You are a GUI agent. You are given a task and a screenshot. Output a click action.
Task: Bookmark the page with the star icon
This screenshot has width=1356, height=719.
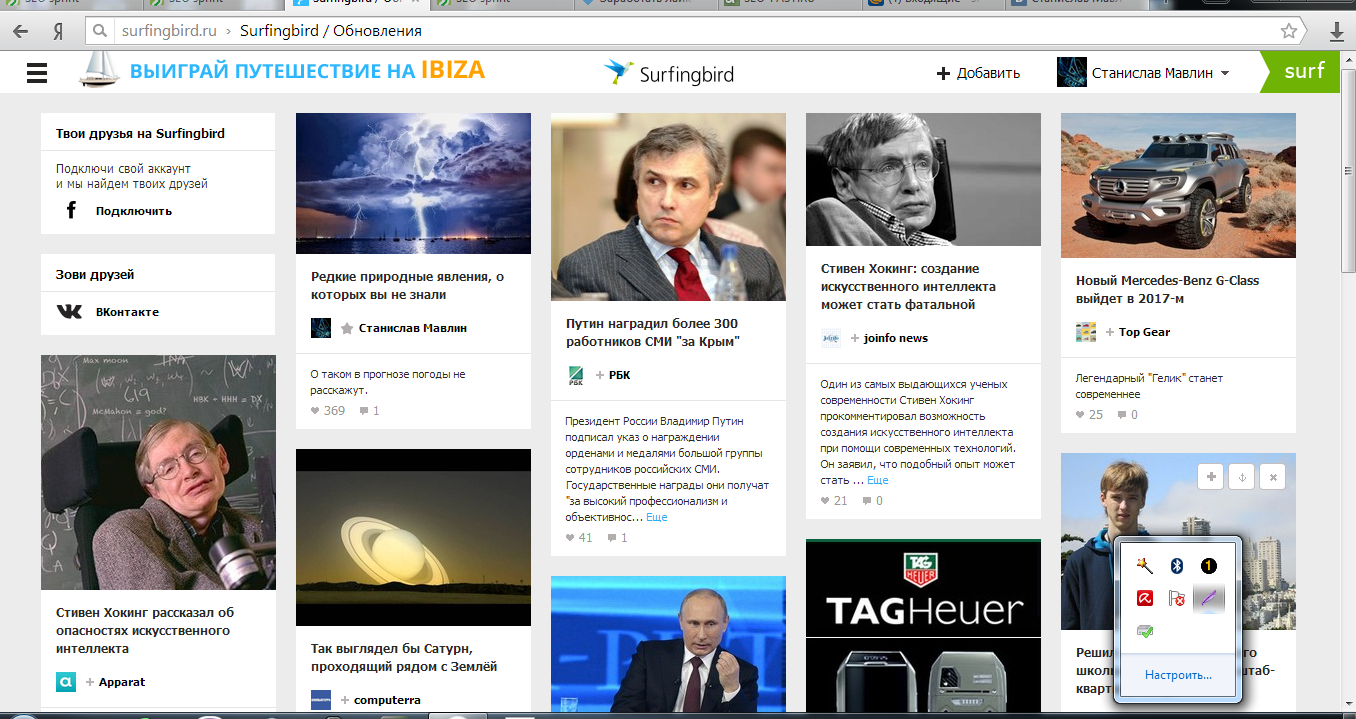pos(1289,31)
